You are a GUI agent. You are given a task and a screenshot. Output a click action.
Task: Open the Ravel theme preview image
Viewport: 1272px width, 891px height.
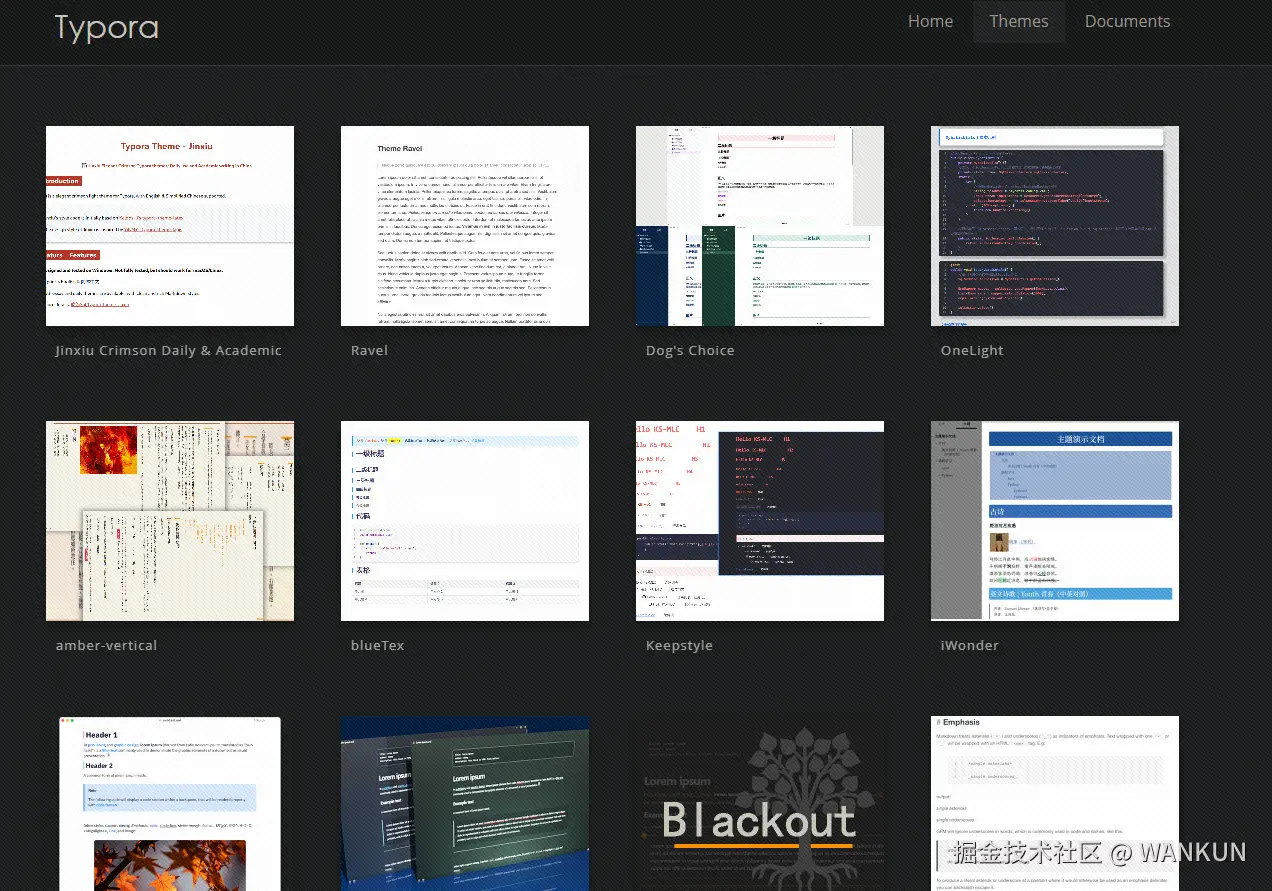point(465,226)
